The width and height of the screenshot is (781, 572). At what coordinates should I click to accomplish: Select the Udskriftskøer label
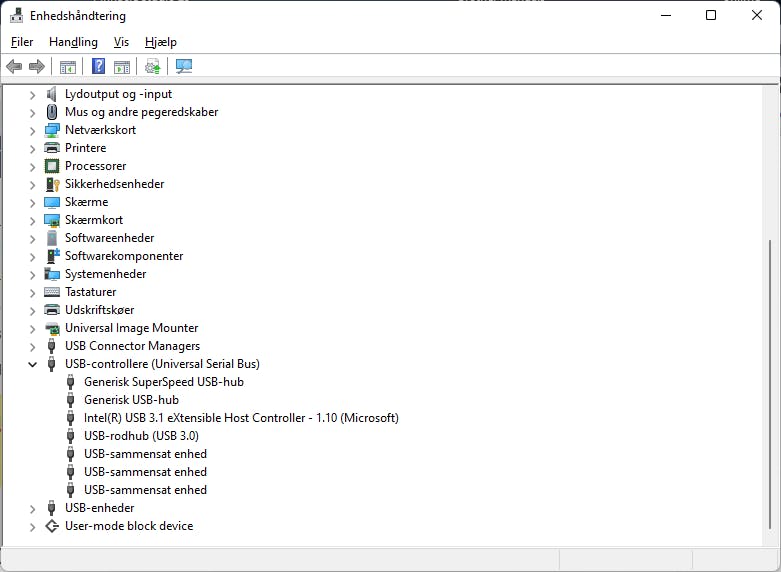[100, 309]
